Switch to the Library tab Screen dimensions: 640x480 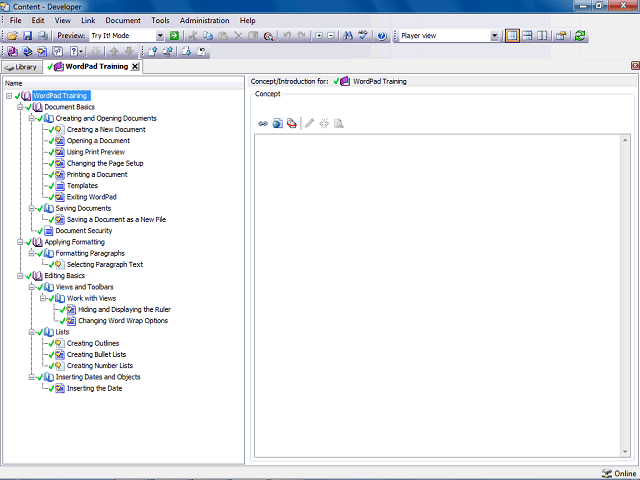22,67
